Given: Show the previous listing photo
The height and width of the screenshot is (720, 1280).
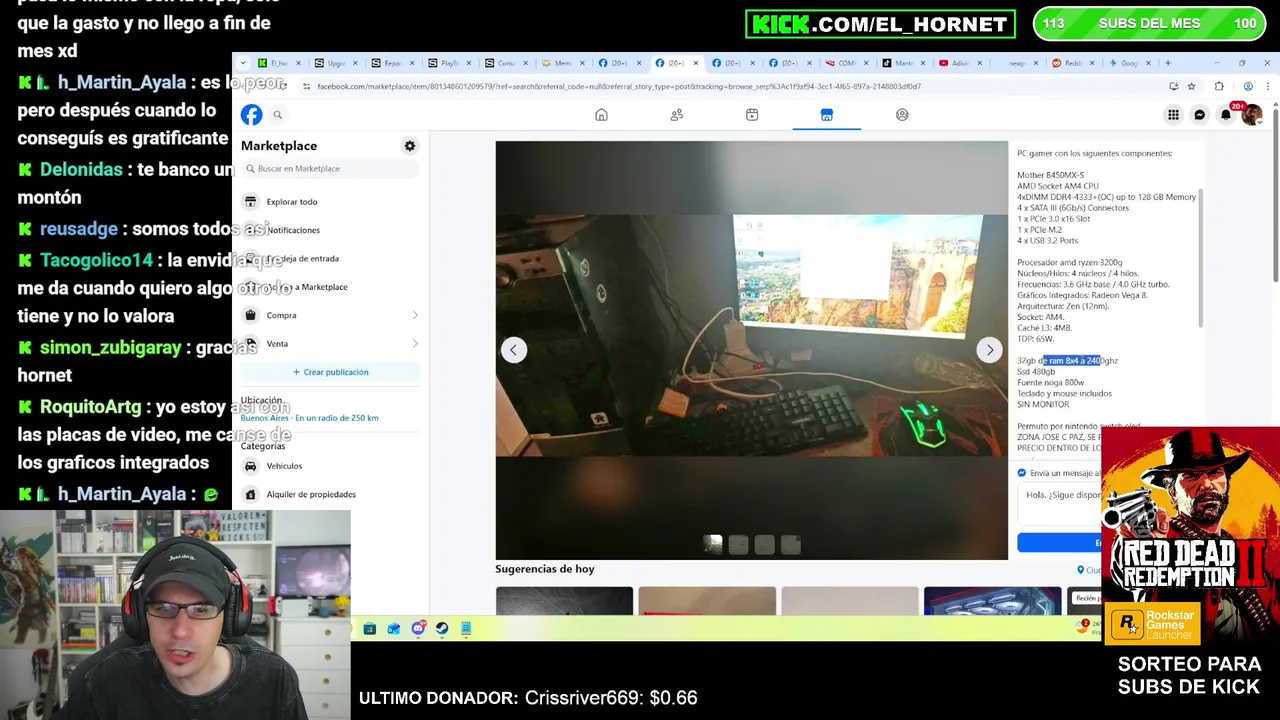Looking at the screenshot, I should point(514,350).
